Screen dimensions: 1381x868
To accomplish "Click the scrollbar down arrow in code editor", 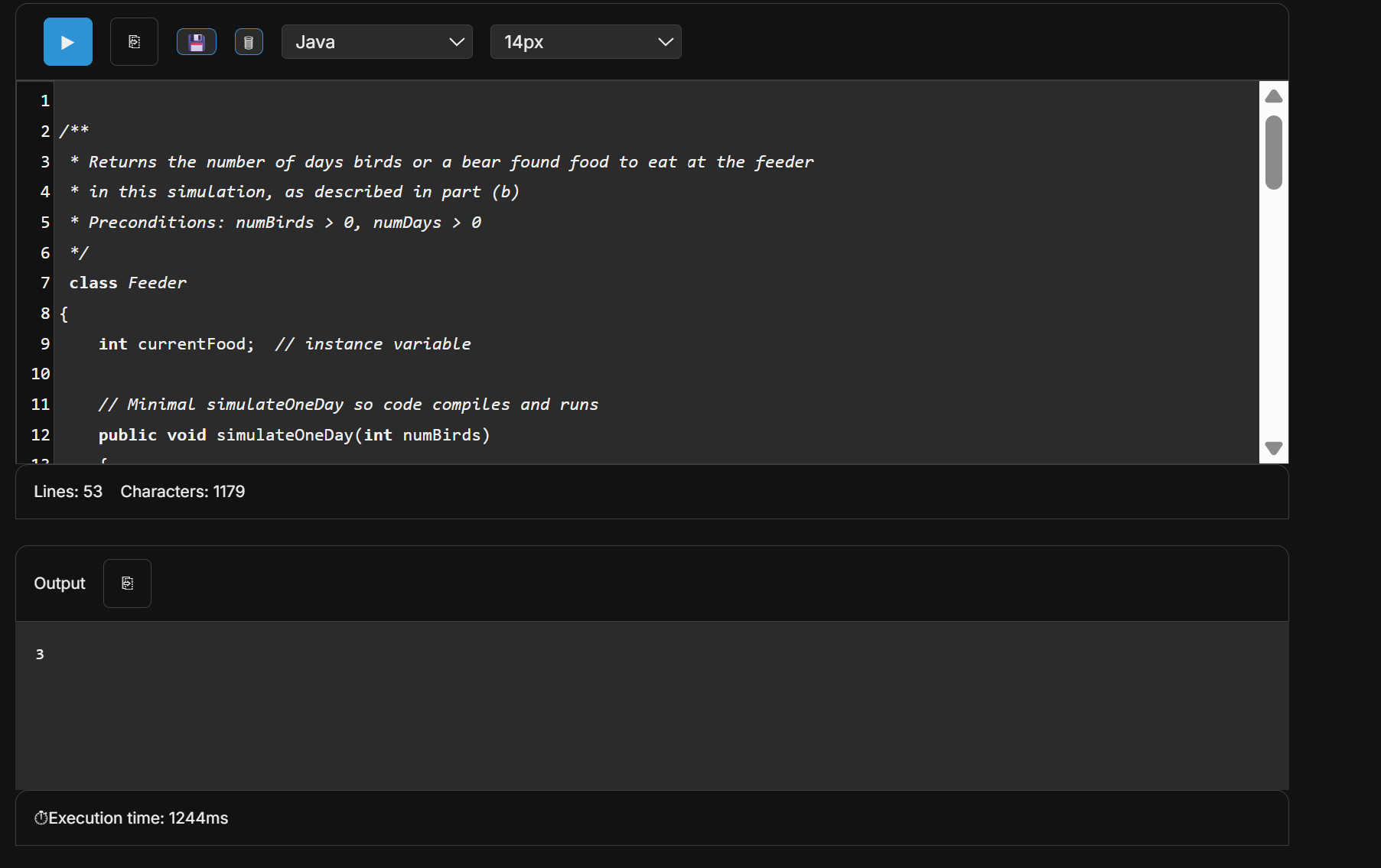I will pyautogui.click(x=1273, y=448).
